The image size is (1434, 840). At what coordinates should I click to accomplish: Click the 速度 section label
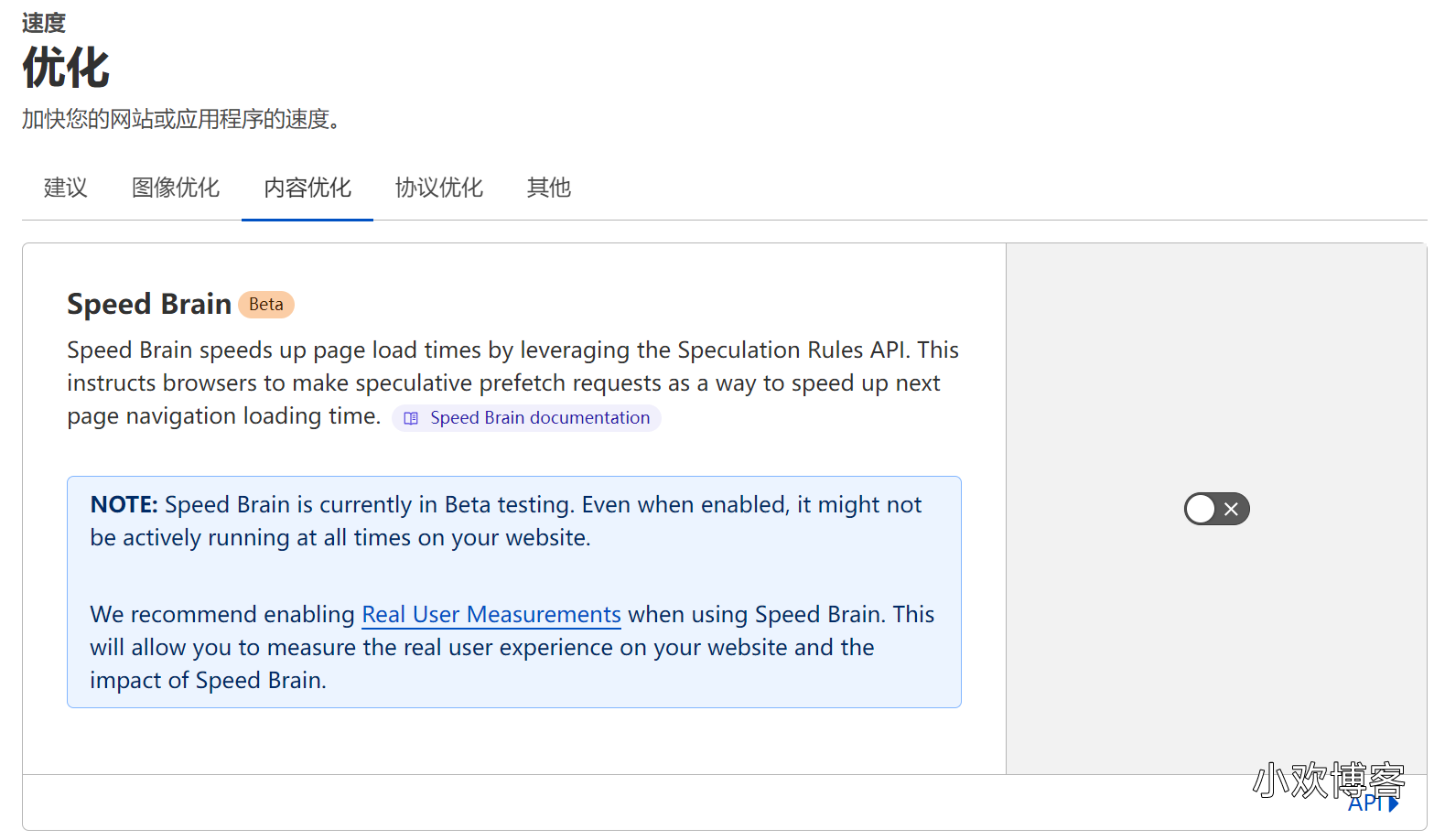pos(44,23)
